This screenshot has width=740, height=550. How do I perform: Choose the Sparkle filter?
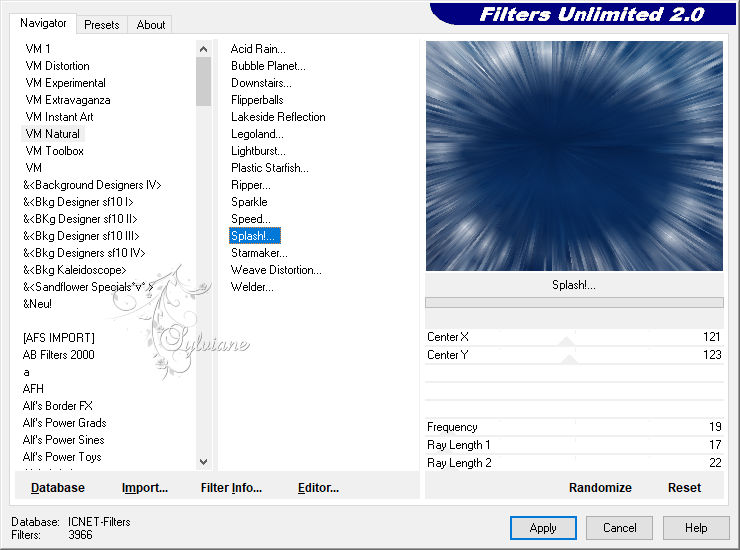[249, 202]
